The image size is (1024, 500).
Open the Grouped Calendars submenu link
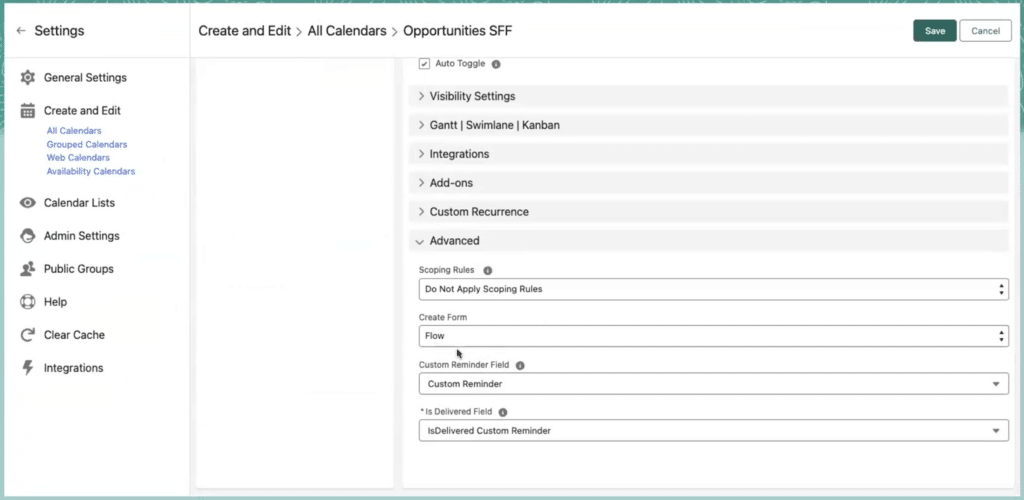[x=87, y=144]
